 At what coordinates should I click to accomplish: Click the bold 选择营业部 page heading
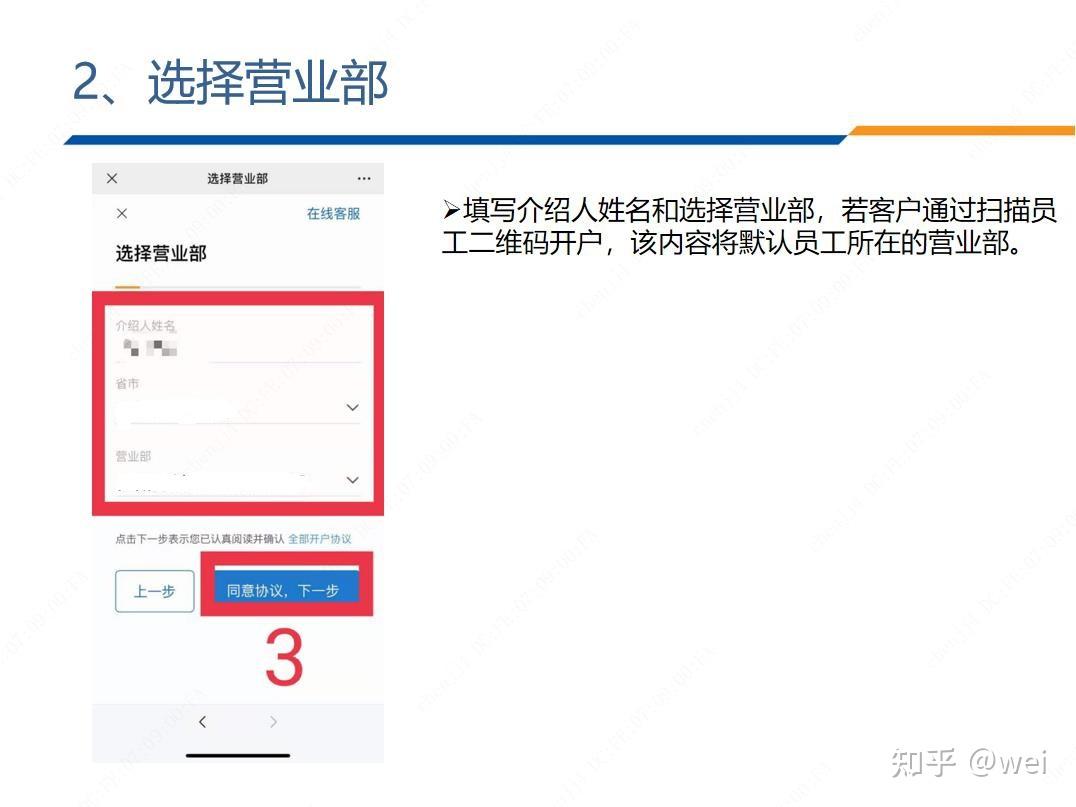tap(161, 253)
